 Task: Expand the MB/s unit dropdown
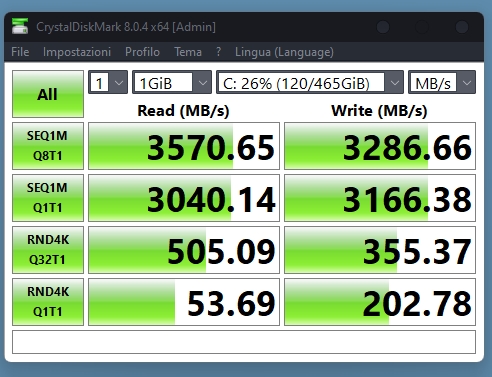pos(442,82)
